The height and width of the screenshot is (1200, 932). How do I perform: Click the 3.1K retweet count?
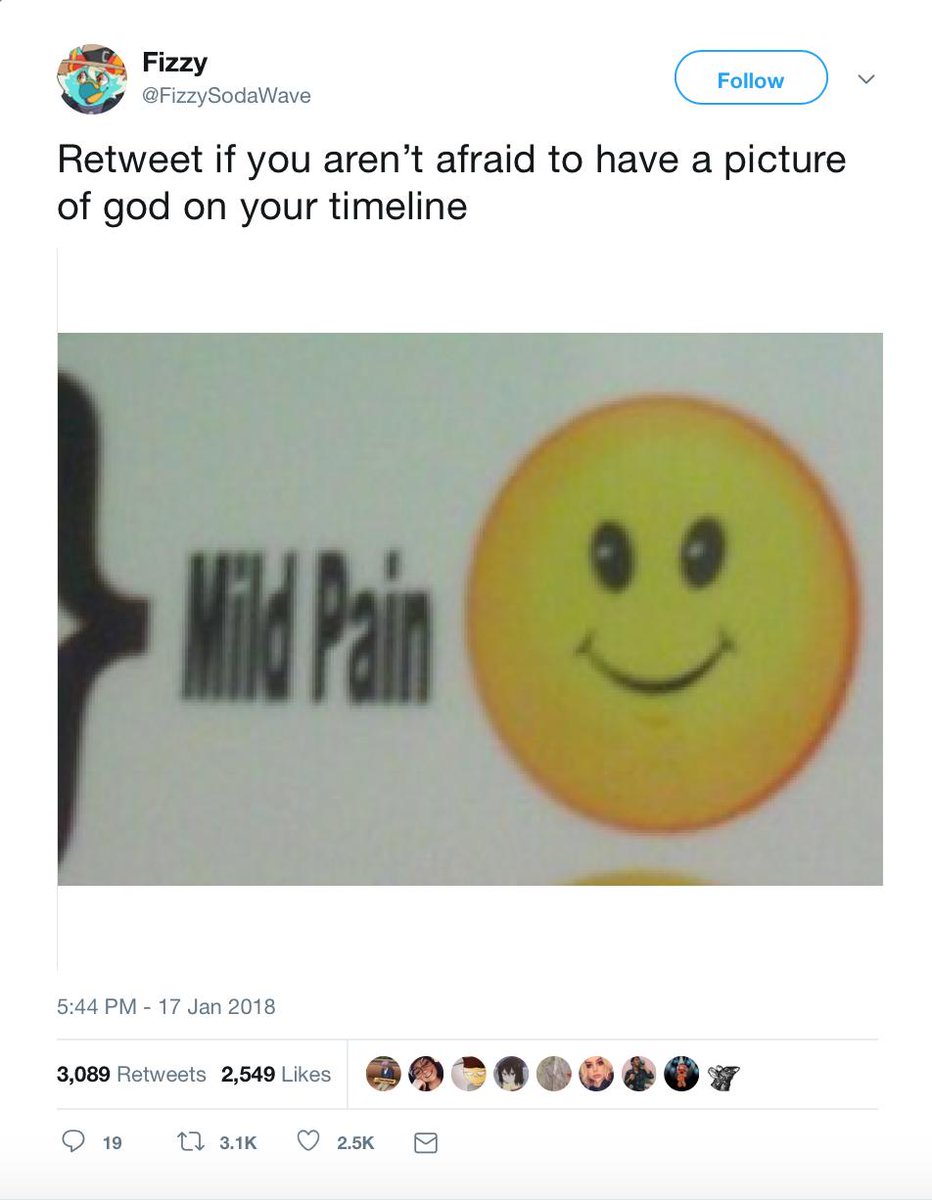click(x=238, y=1142)
